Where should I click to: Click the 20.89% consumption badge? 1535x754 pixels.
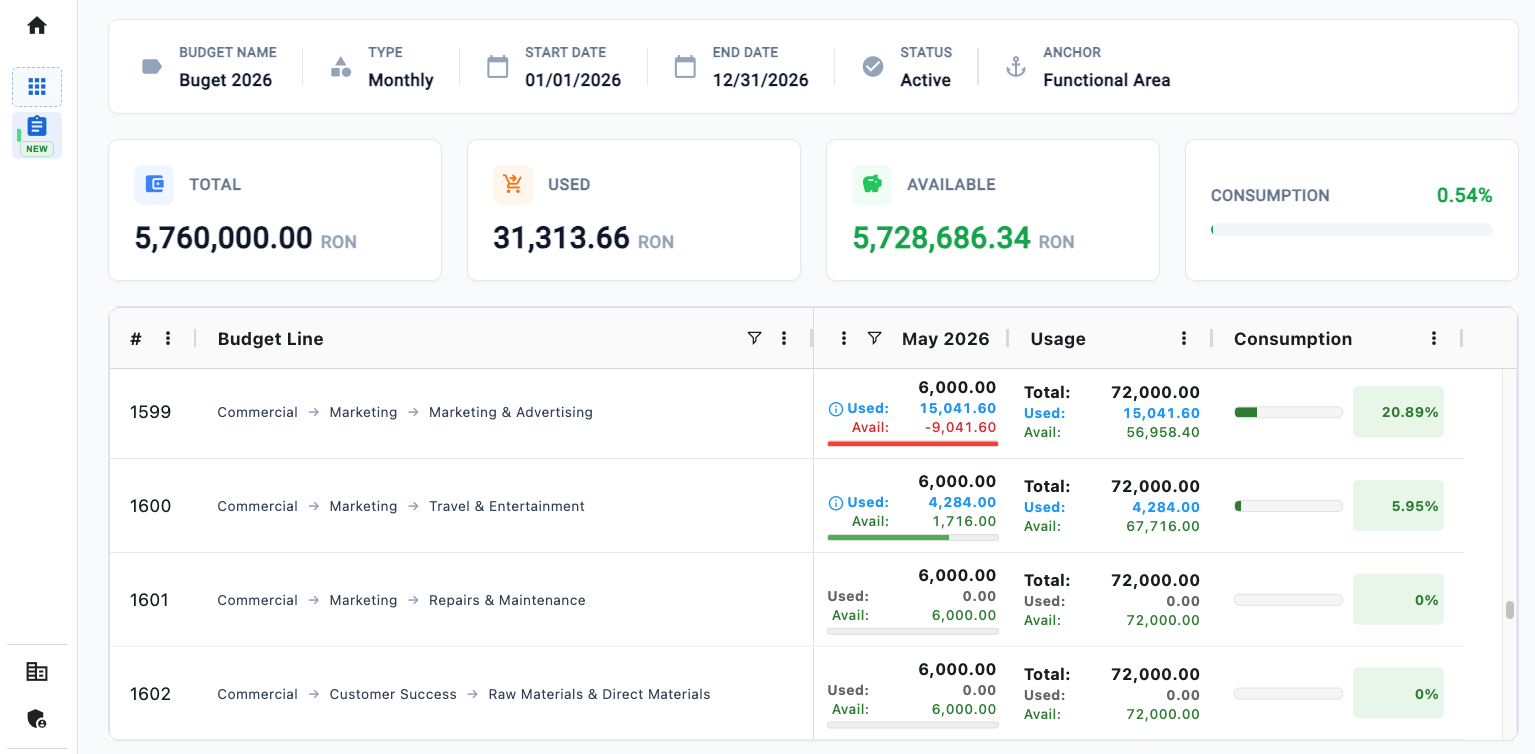1398,412
